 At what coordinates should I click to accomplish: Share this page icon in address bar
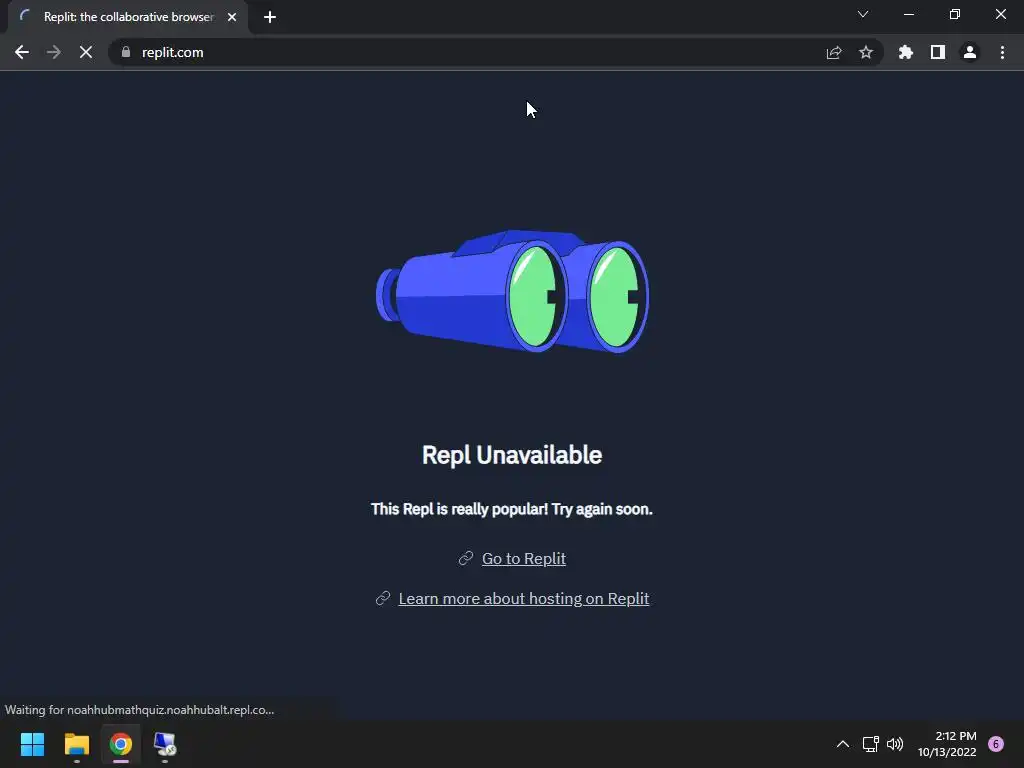point(834,52)
